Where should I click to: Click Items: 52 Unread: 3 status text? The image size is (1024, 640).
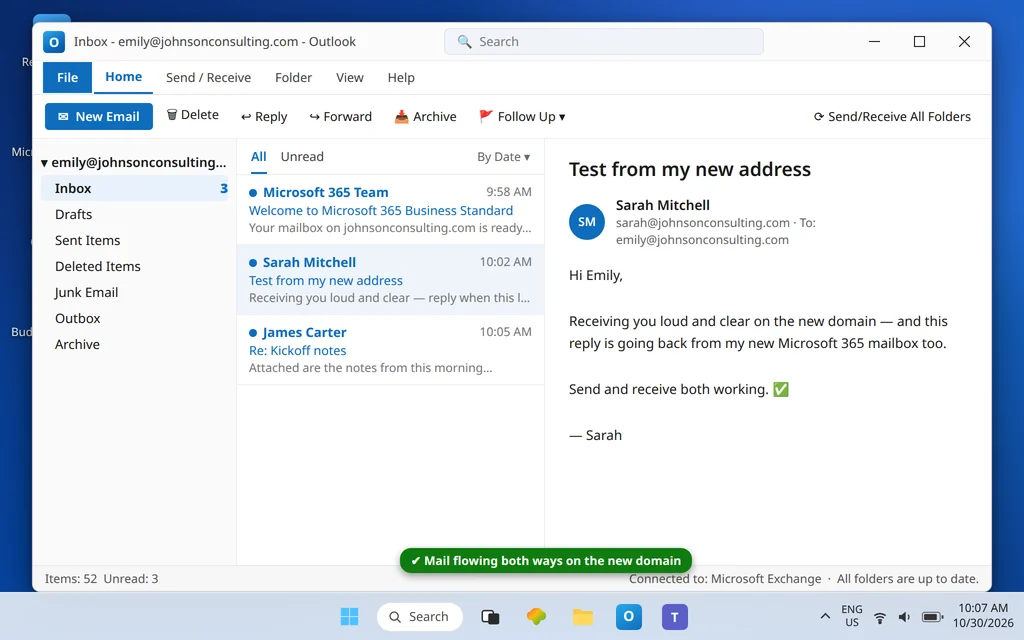[101, 579]
